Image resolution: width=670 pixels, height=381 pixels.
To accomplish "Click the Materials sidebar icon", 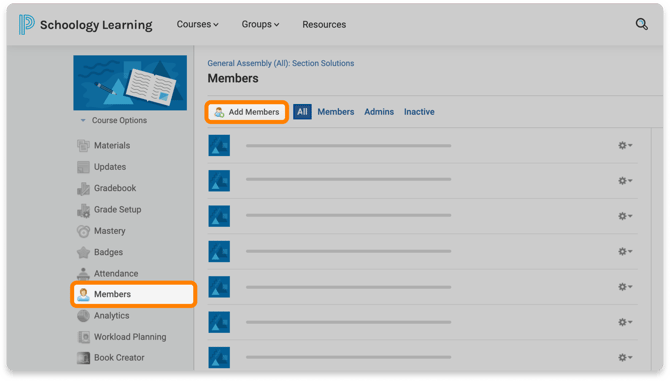I will 83,146.
